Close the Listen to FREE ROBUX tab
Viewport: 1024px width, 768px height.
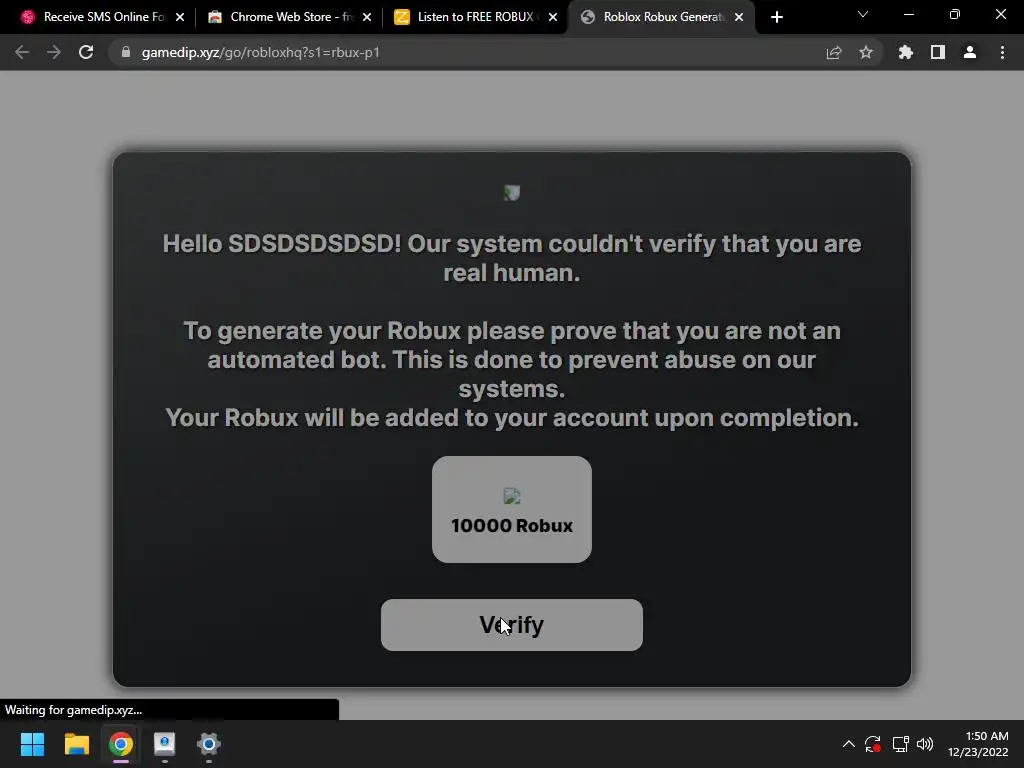click(x=553, y=17)
